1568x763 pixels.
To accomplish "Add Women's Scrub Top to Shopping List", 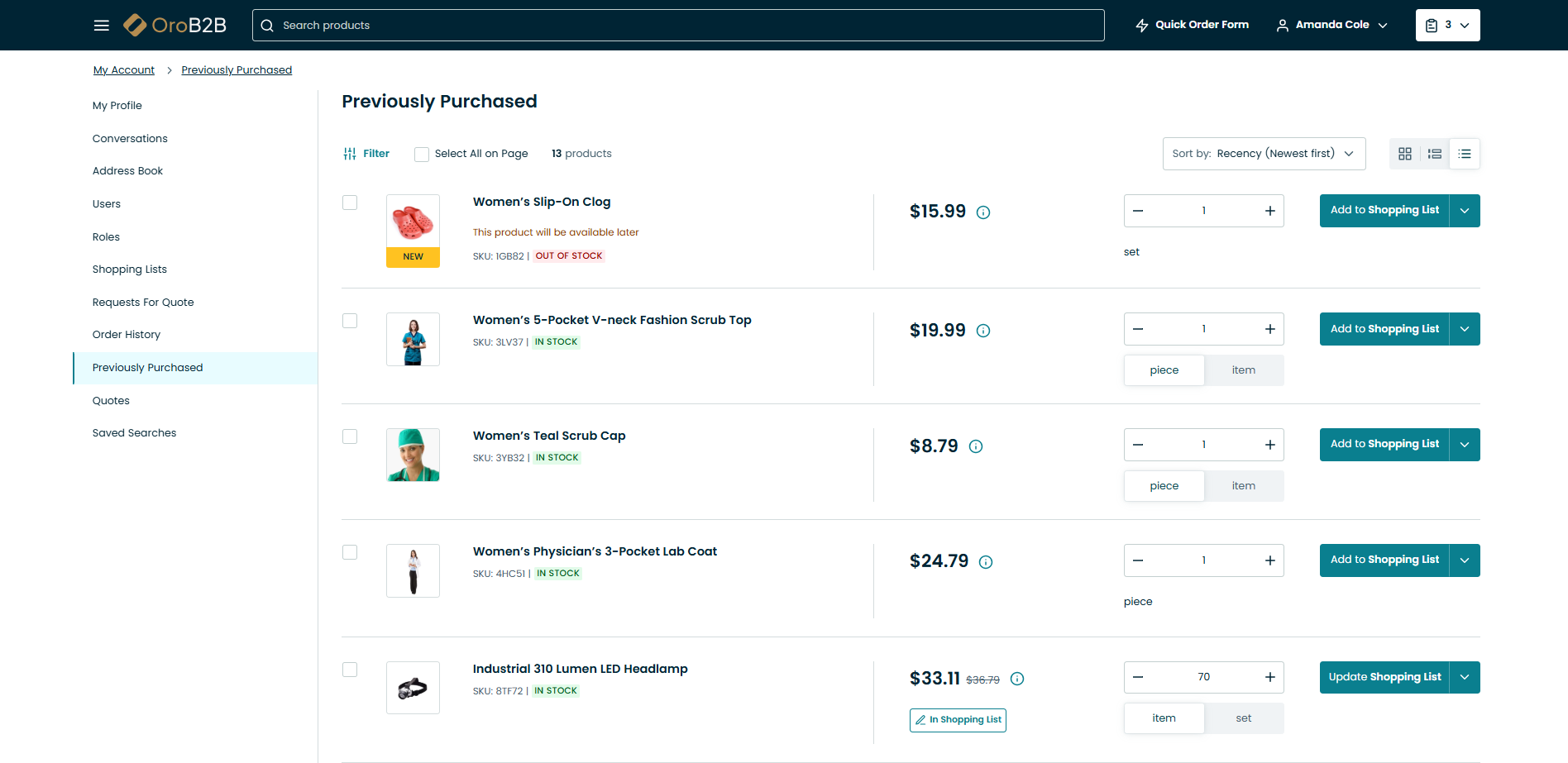I will [1384, 329].
